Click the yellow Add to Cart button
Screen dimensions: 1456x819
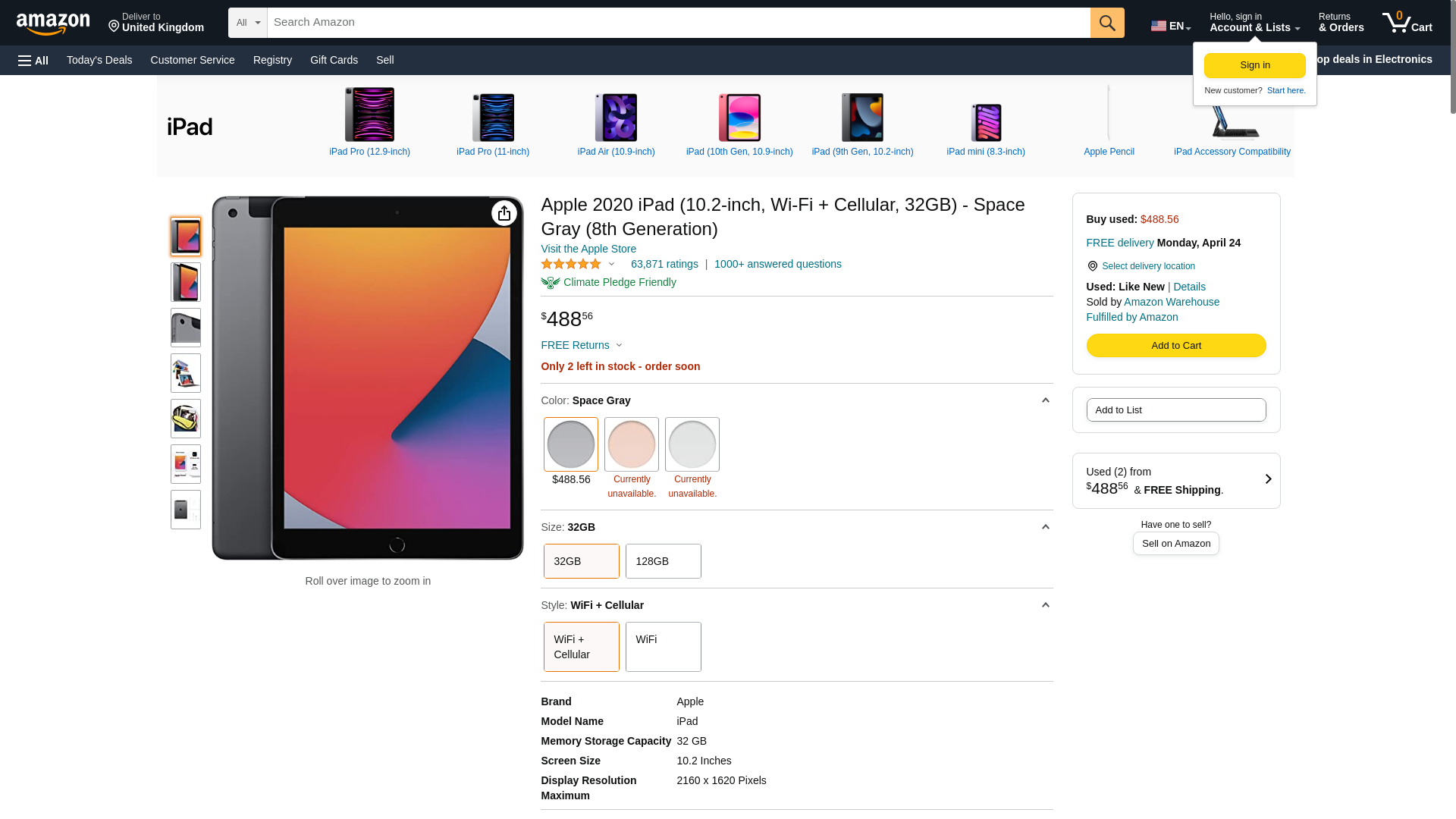[1176, 346]
